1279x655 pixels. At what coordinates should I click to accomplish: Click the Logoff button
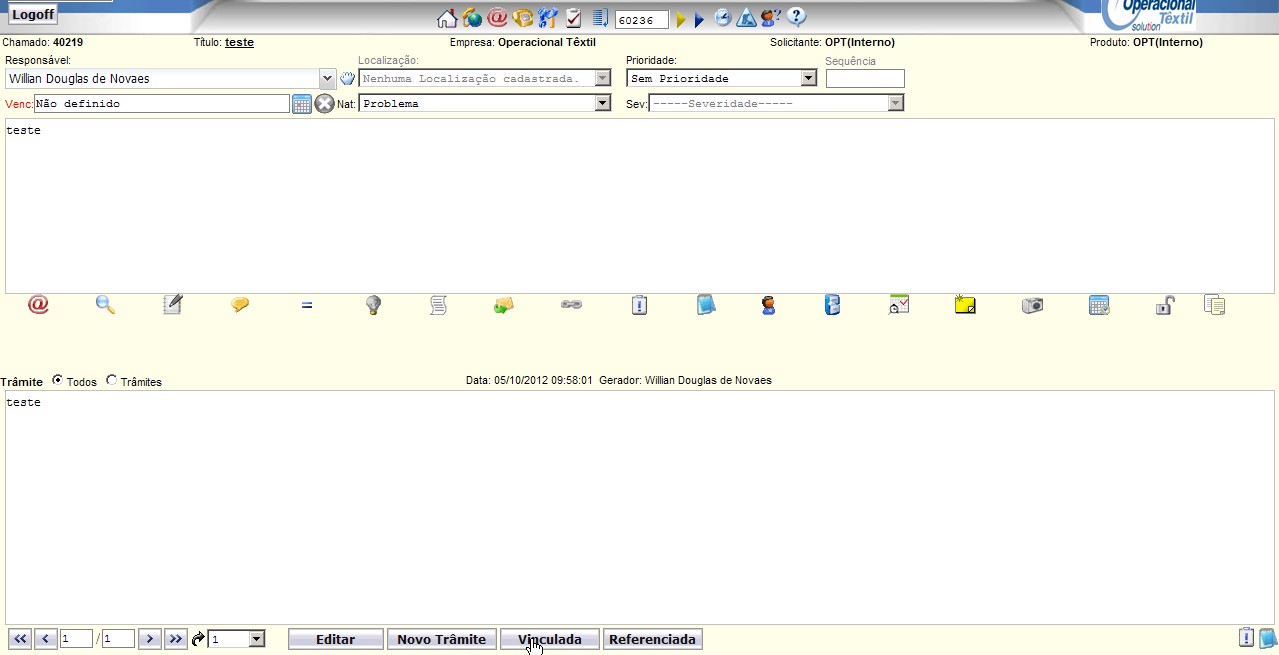click(33, 14)
